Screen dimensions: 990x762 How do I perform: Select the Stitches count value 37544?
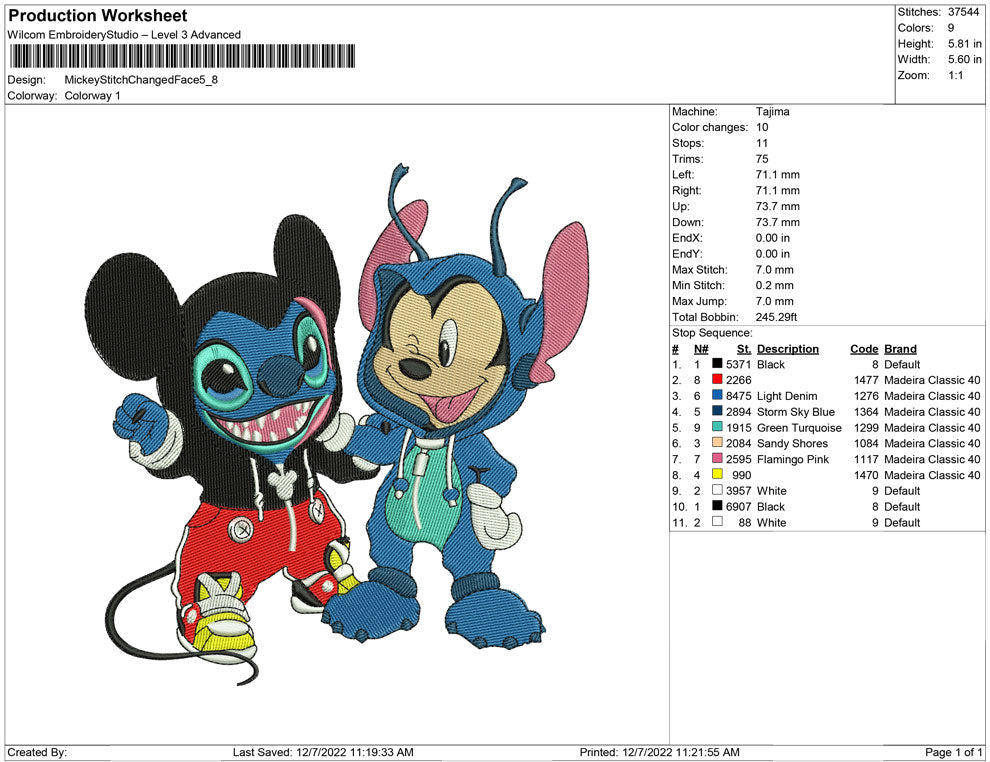click(964, 13)
